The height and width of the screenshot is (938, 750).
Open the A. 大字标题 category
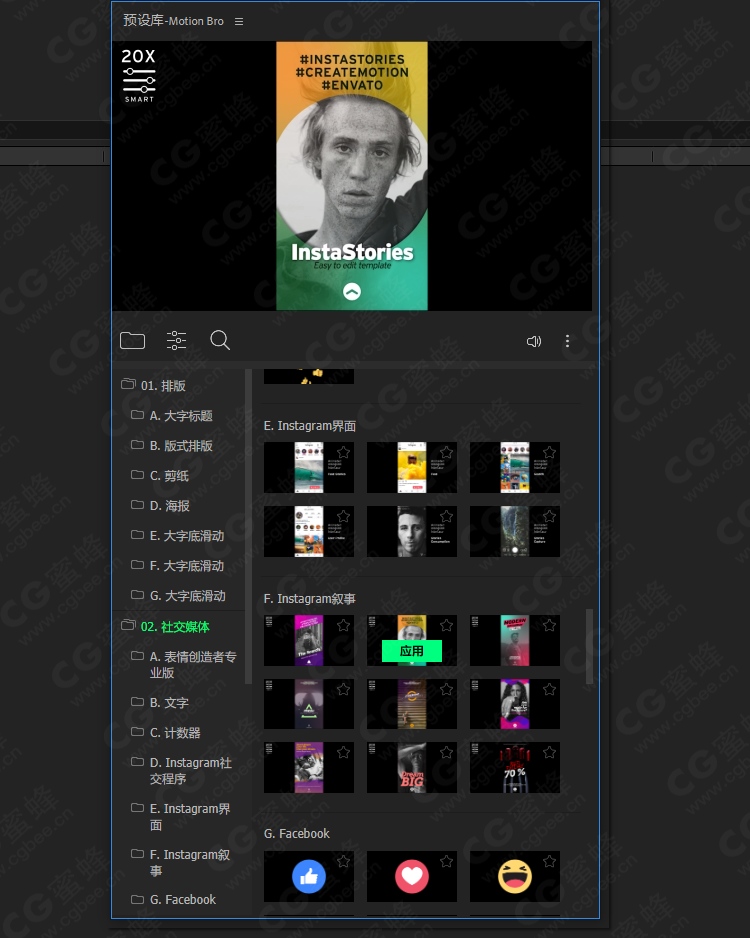pos(181,416)
